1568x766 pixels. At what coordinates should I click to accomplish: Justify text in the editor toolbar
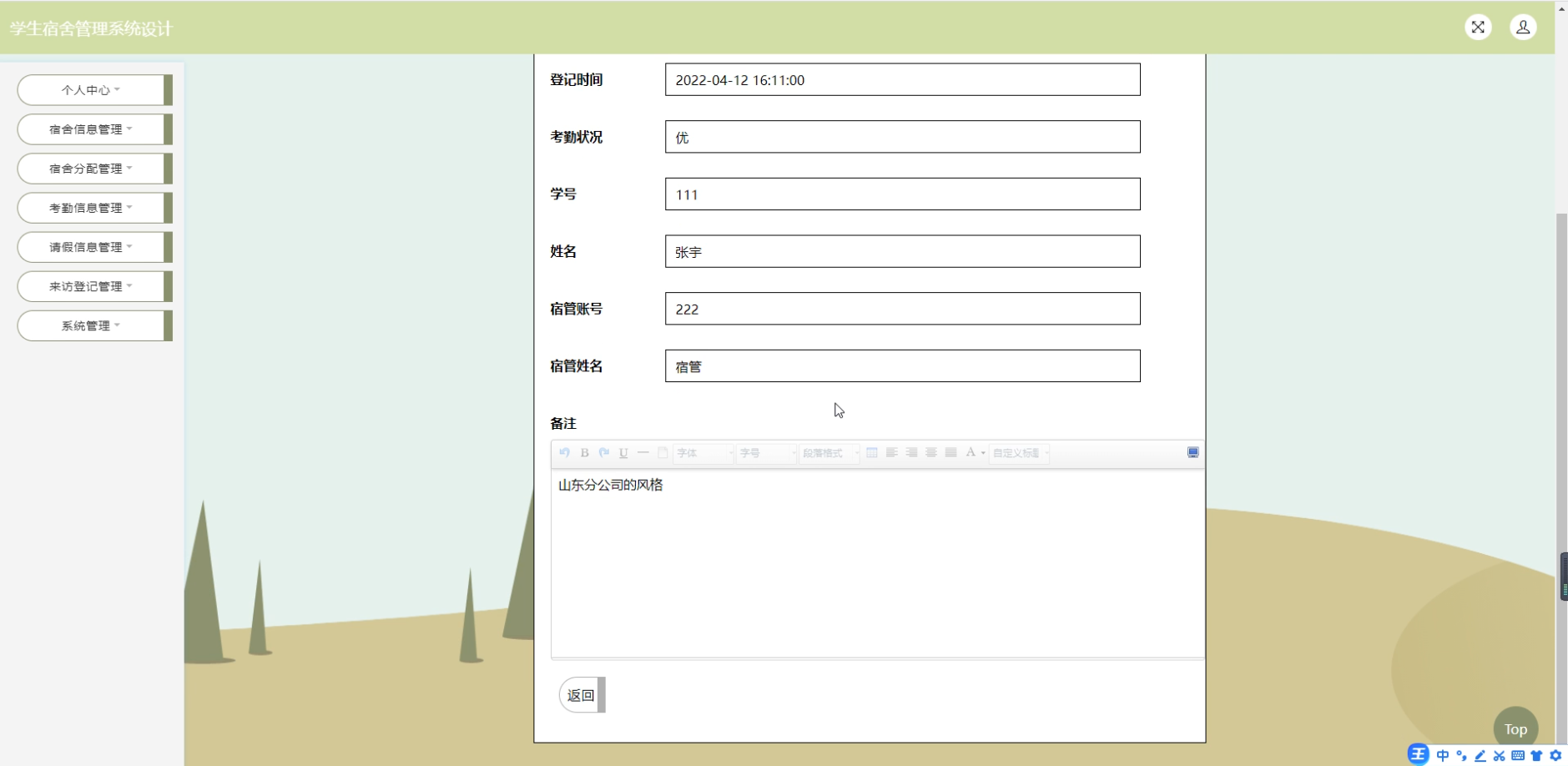point(951,452)
